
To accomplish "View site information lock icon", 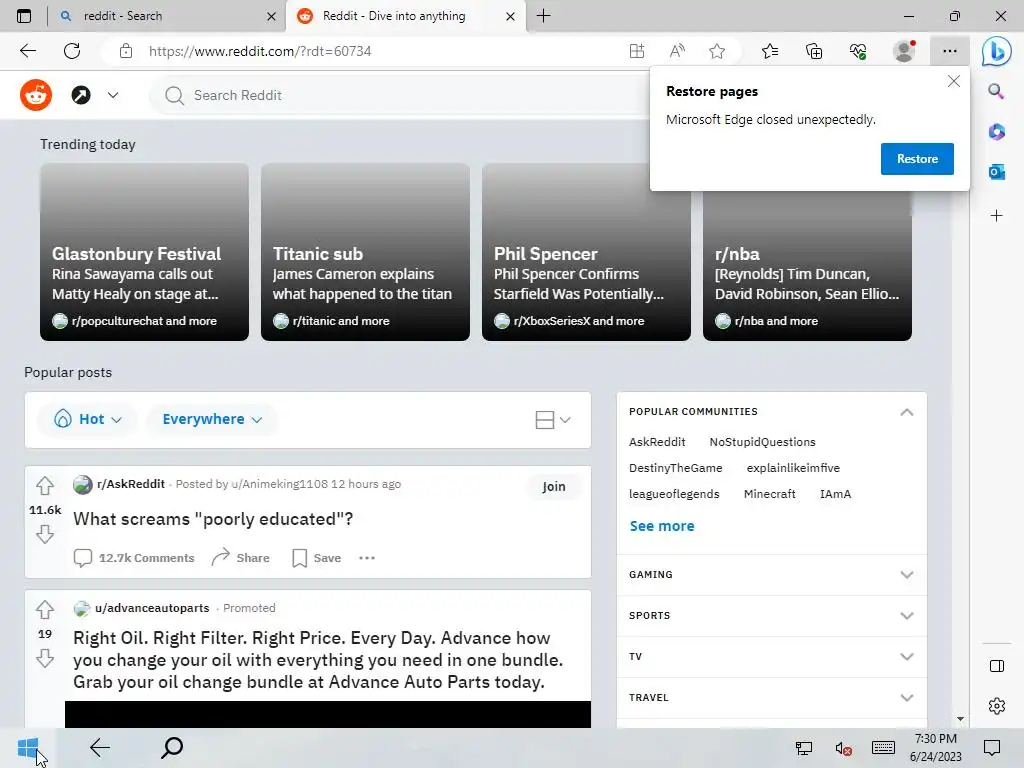I will tap(126, 51).
